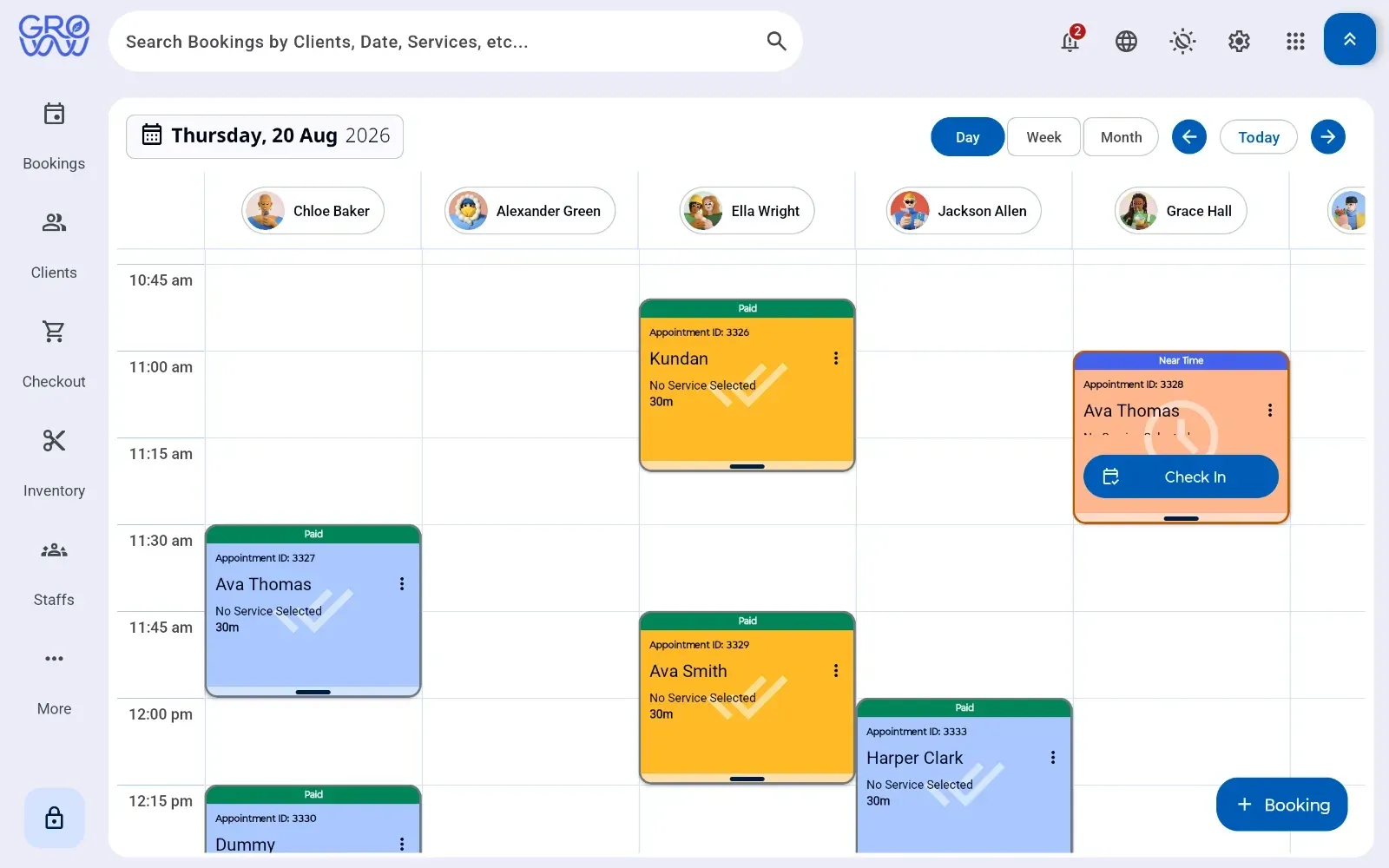The image size is (1389, 868).
Task: Click the 11:00 am time label
Action: pos(161,367)
